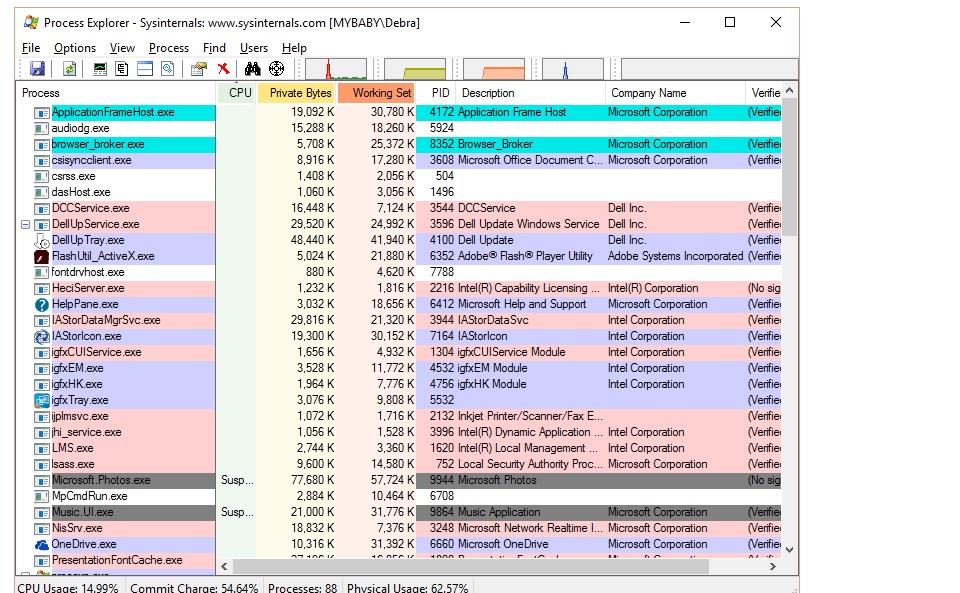Sort by the Process column header
The width and height of the screenshot is (960, 593).
(x=116, y=93)
